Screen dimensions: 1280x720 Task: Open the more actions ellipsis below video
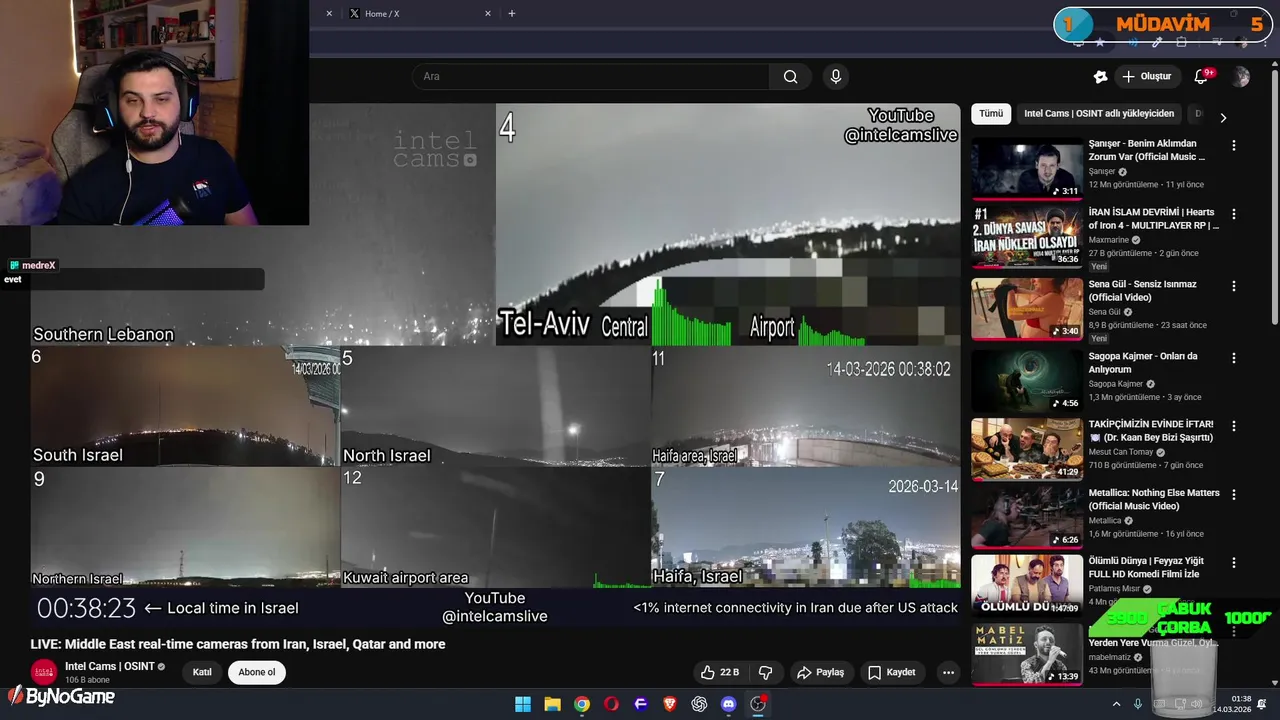948,672
